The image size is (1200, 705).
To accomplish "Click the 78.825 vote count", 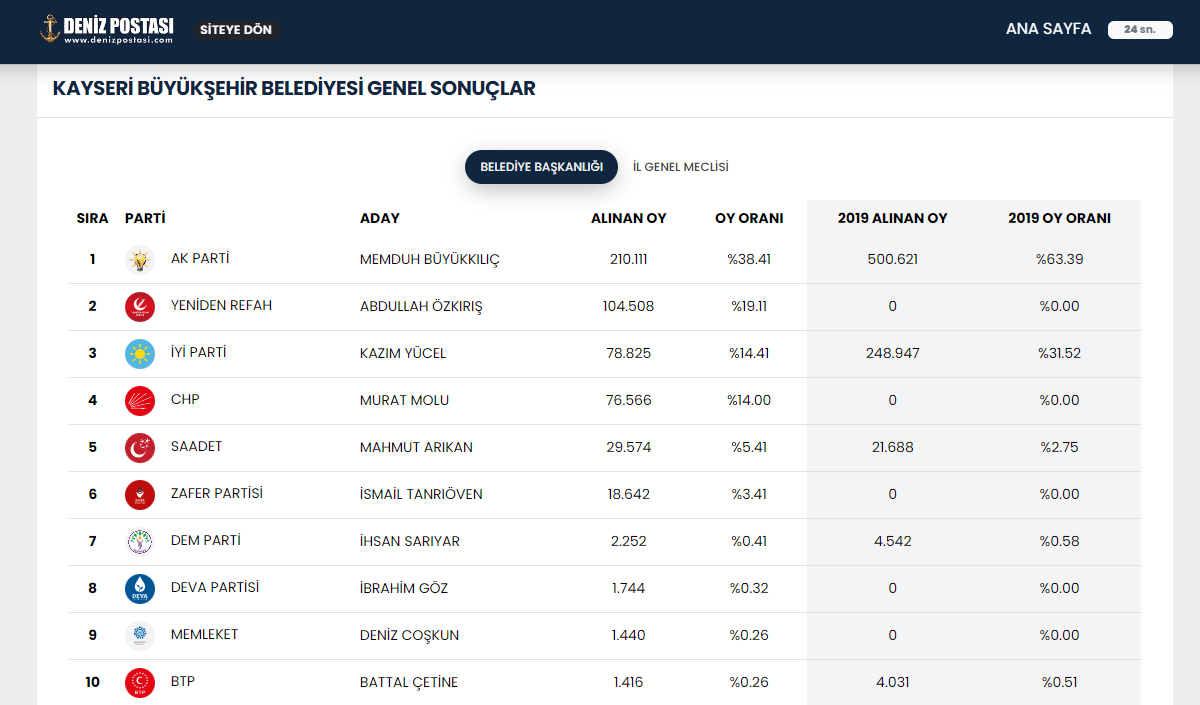I will click(629, 353).
